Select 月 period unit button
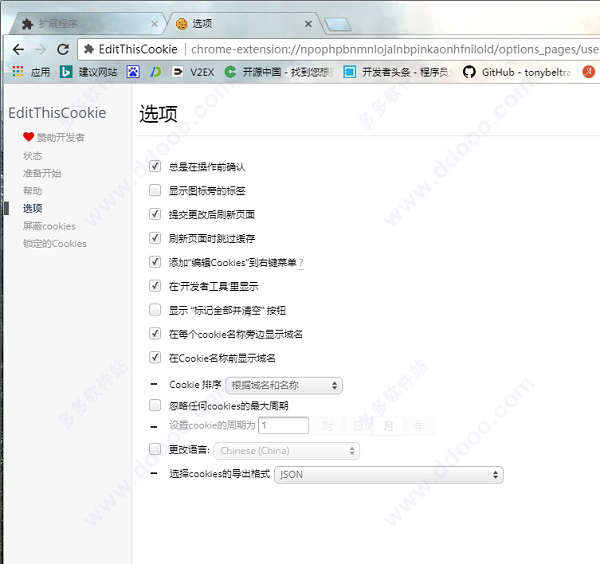 click(x=388, y=426)
